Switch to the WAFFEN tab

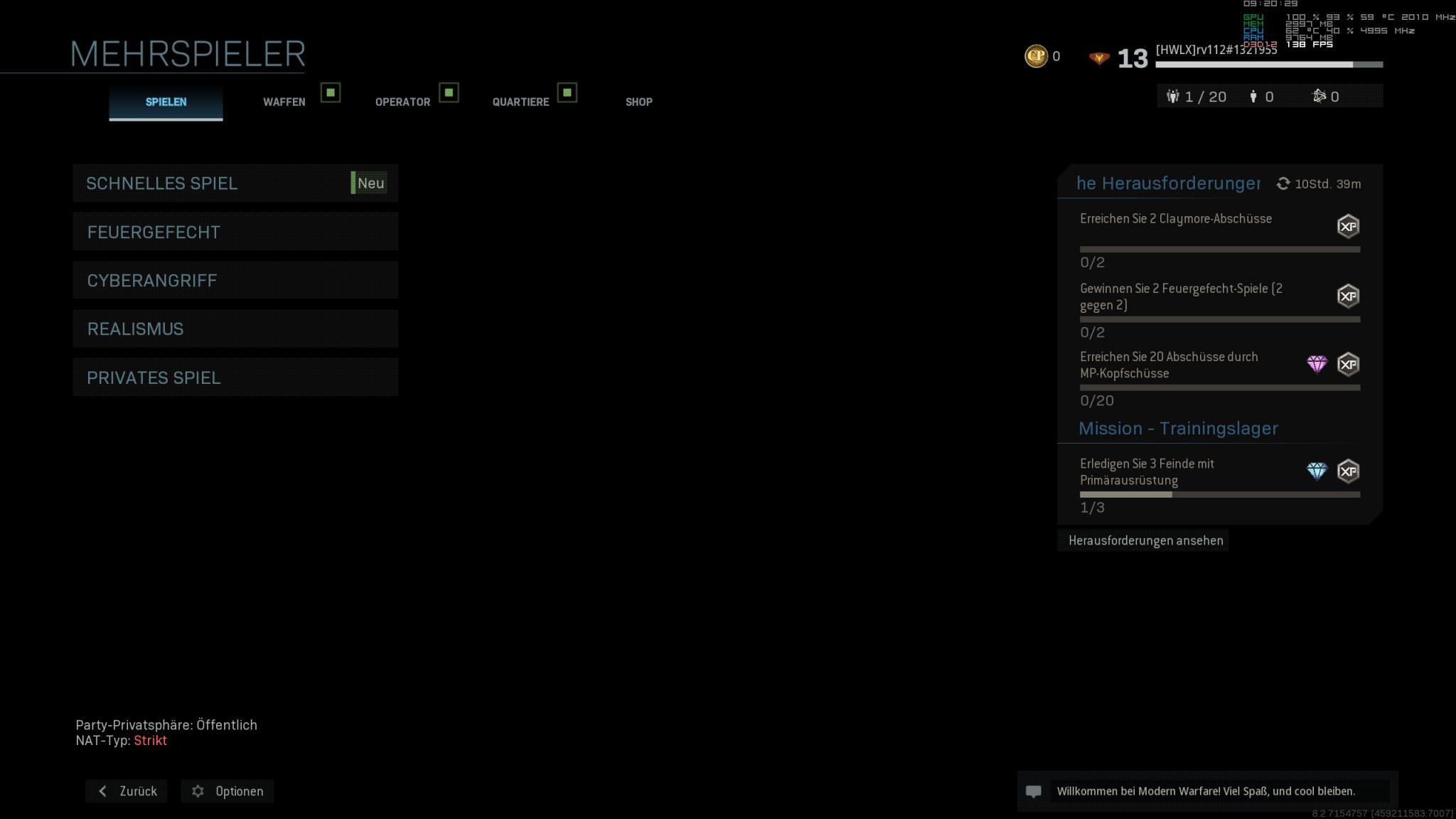pyautogui.click(x=284, y=102)
